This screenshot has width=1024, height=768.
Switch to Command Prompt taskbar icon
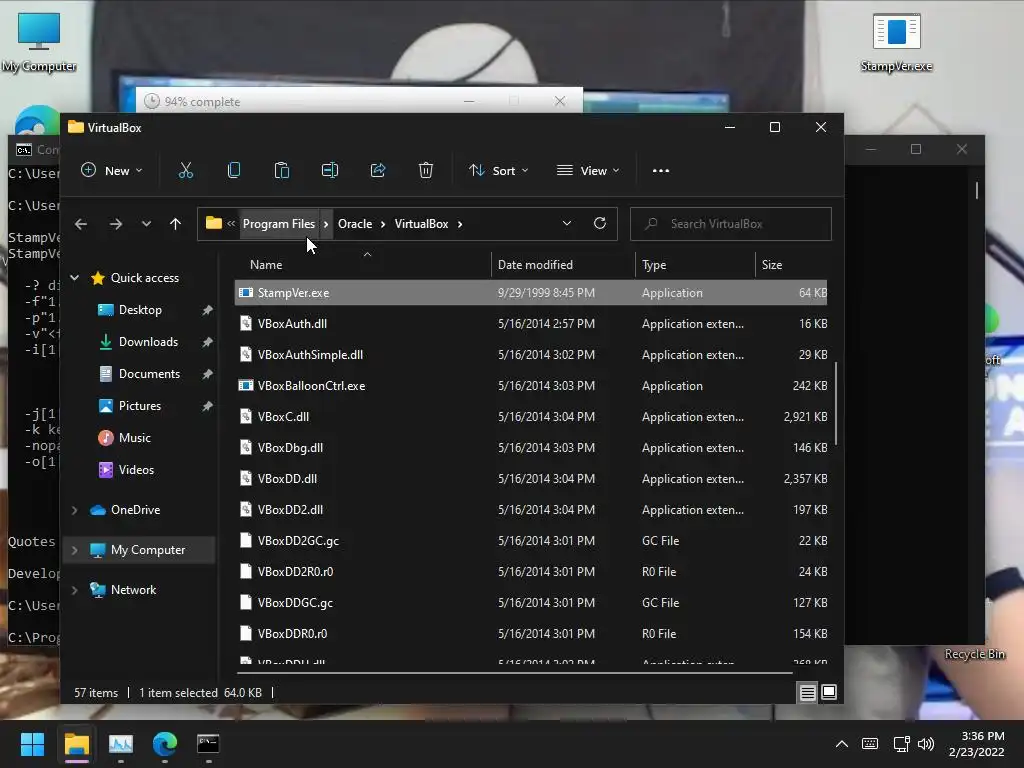(x=208, y=744)
